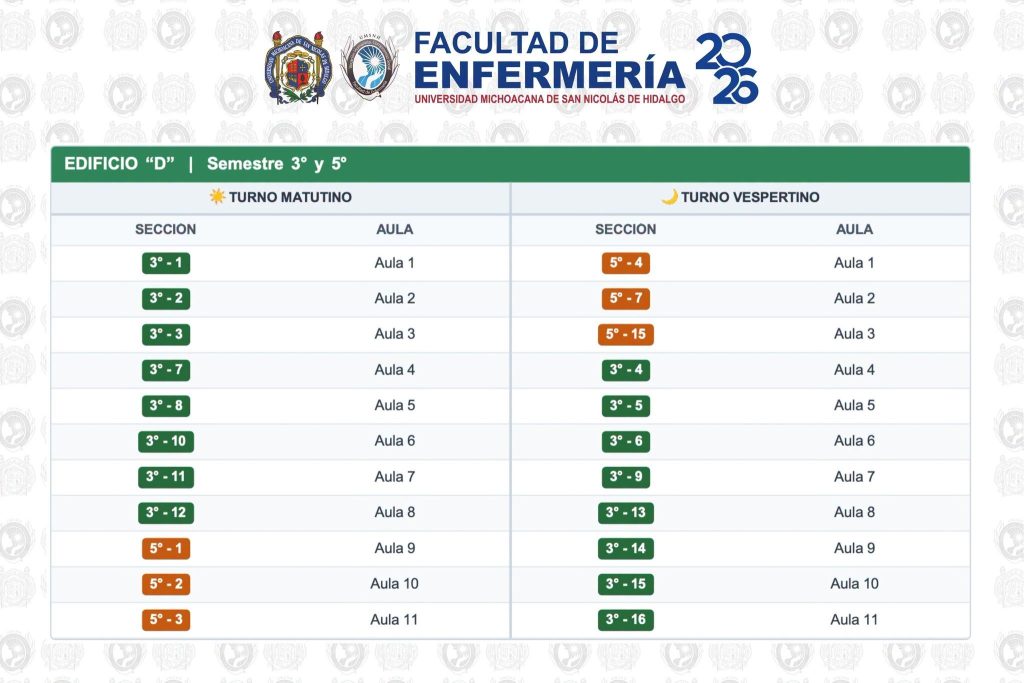Click the nursing faculty round emblem
Image resolution: width=1024 pixels, height=683 pixels.
pos(370,67)
